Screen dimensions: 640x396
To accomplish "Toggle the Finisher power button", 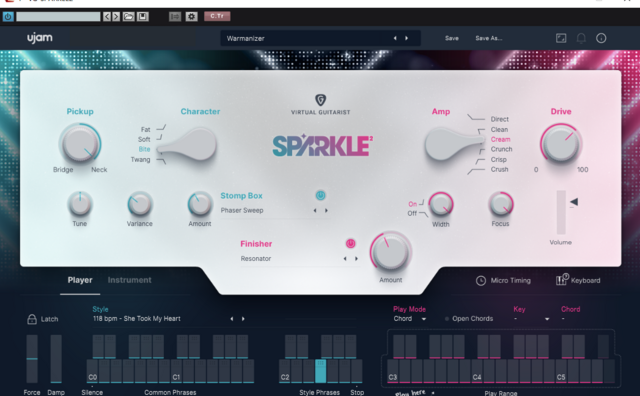I will point(350,244).
